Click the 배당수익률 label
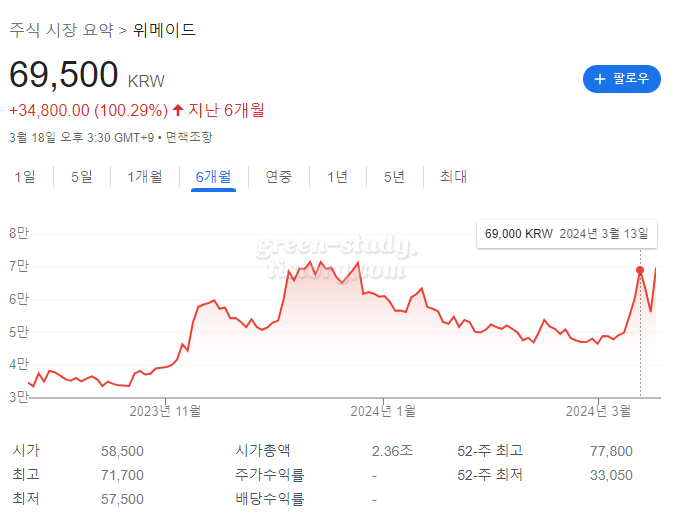 [x=270, y=499]
